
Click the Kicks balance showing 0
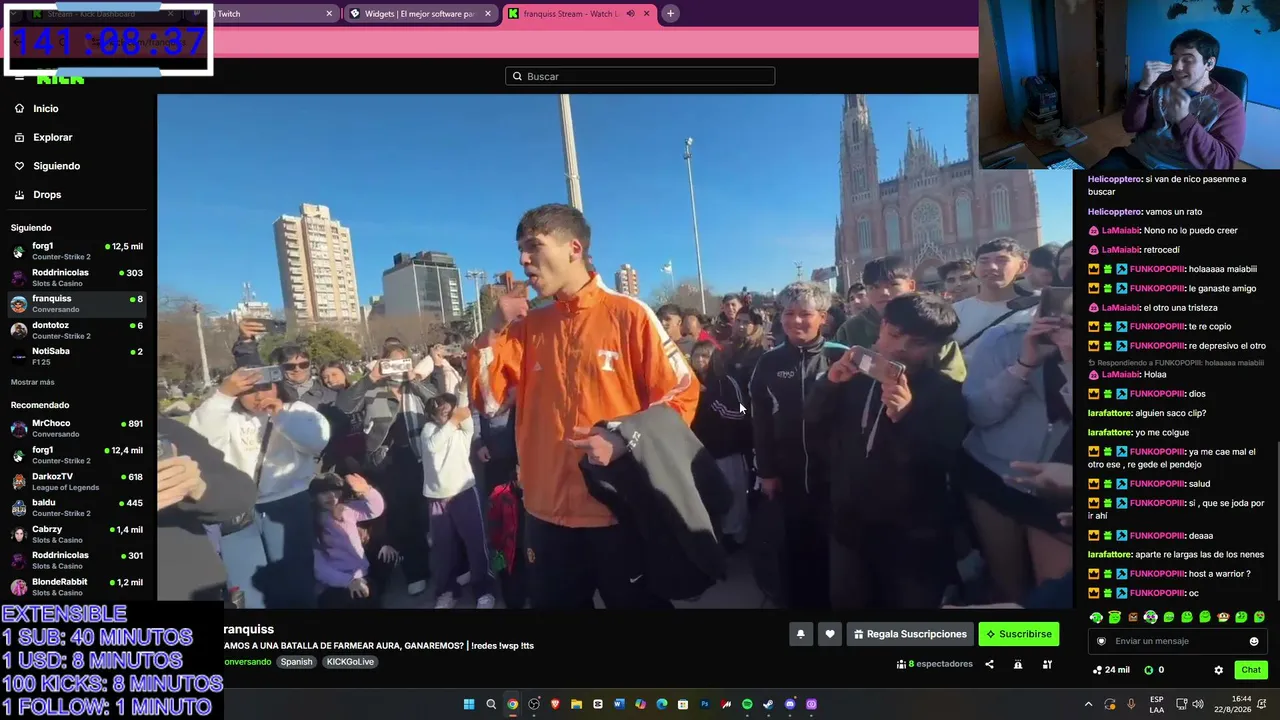click(1154, 670)
